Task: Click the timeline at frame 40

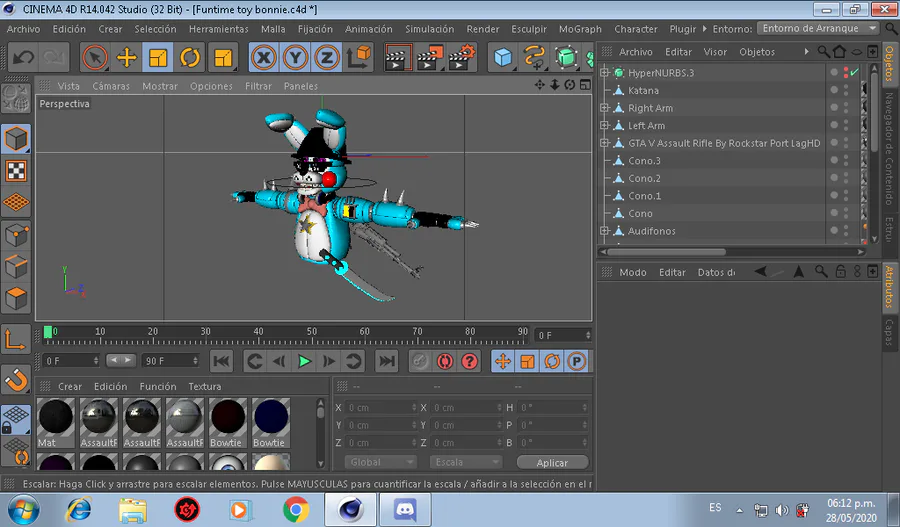Action: pyautogui.click(x=258, y=335)
